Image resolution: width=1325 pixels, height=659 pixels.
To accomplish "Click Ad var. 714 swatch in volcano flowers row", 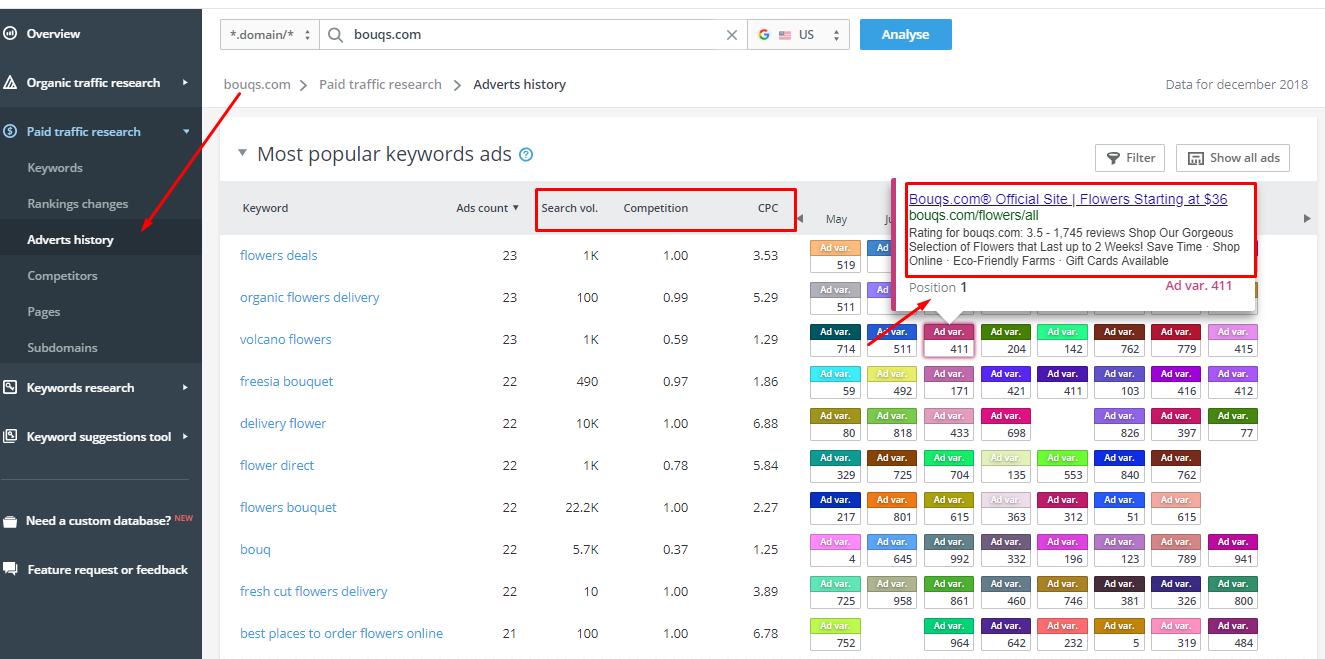I will (x=835, y=340).
